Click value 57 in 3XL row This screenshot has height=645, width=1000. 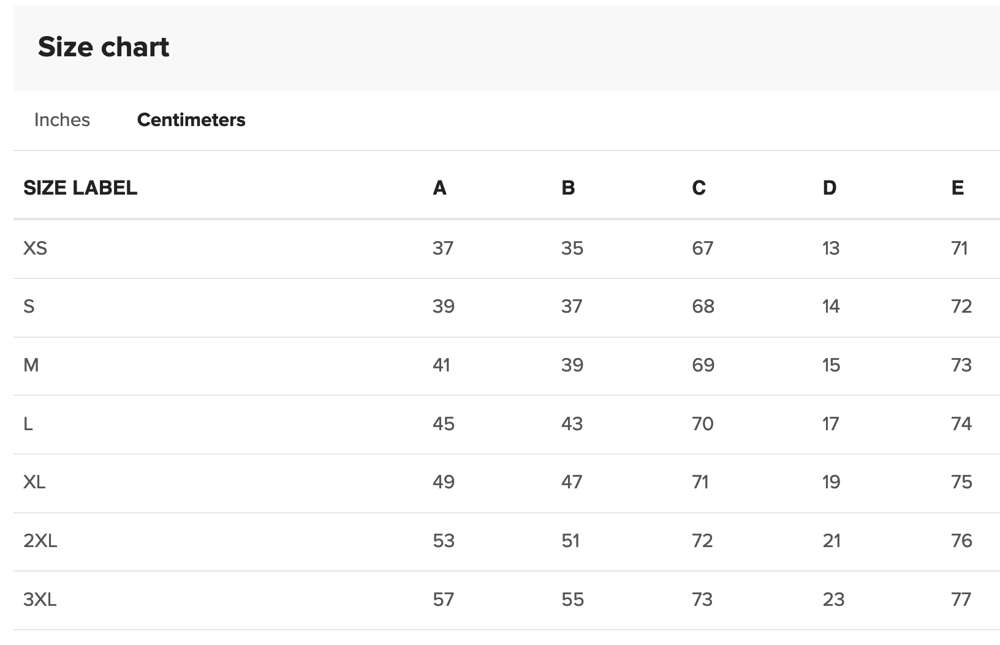443,600
